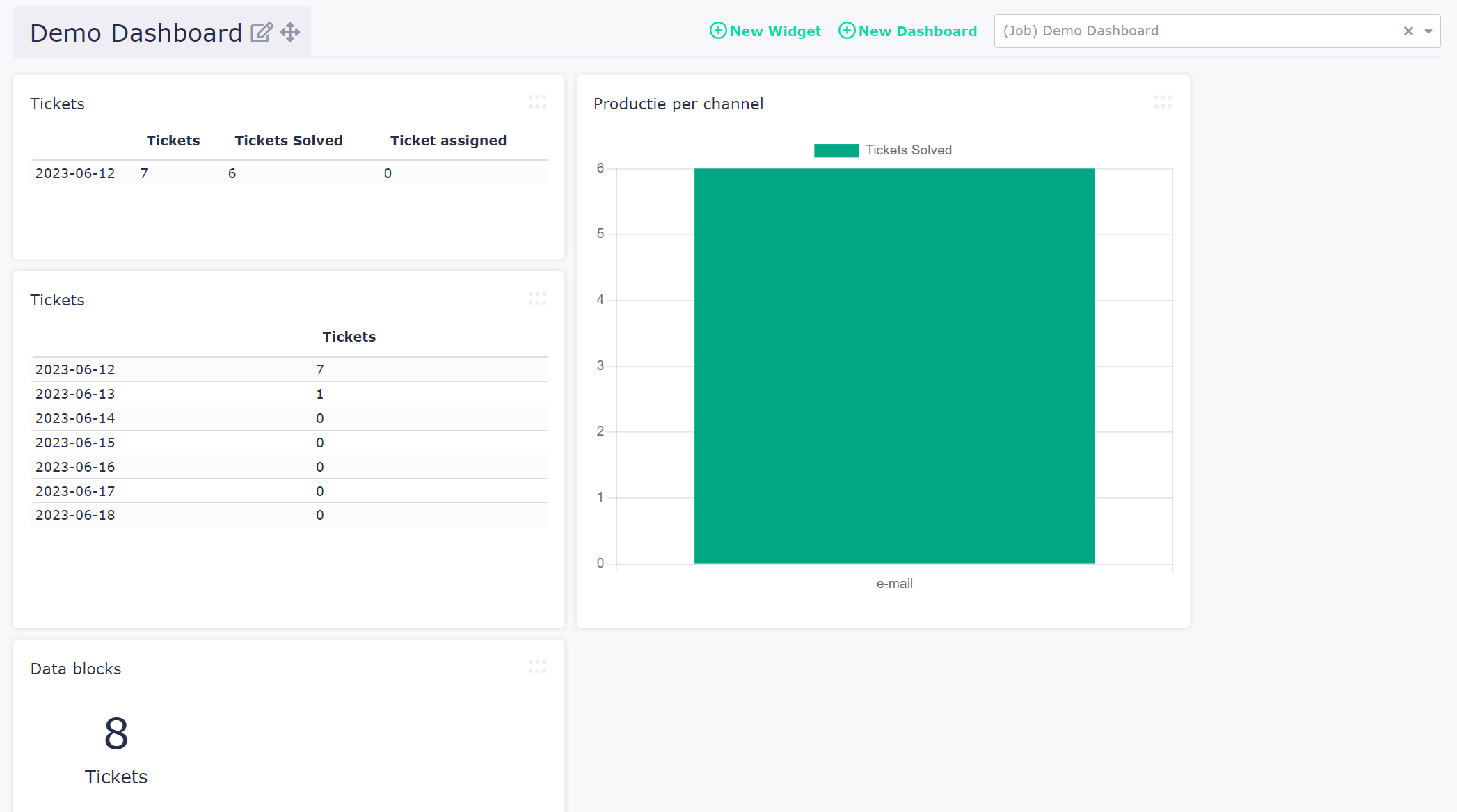Click the move arrows icon beside the dashboard title

[290, 32]
